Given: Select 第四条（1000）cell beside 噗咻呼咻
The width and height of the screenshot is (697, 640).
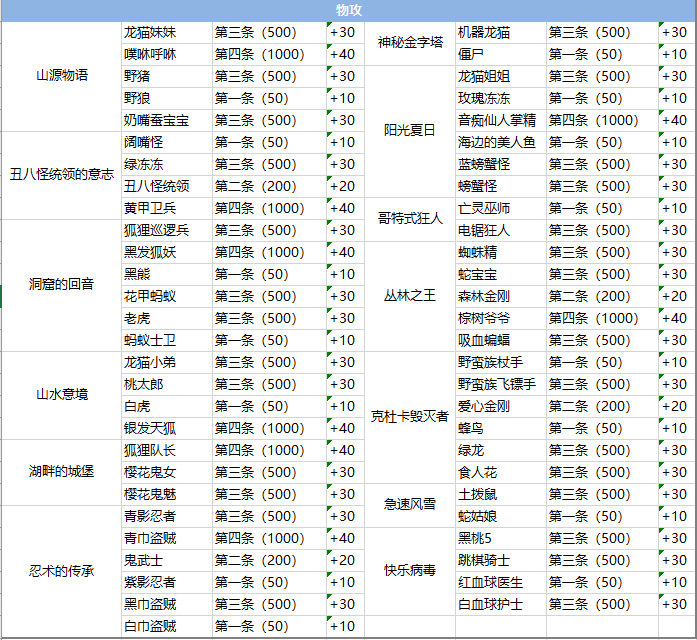Looking at the screenshot, I should 269,54.
